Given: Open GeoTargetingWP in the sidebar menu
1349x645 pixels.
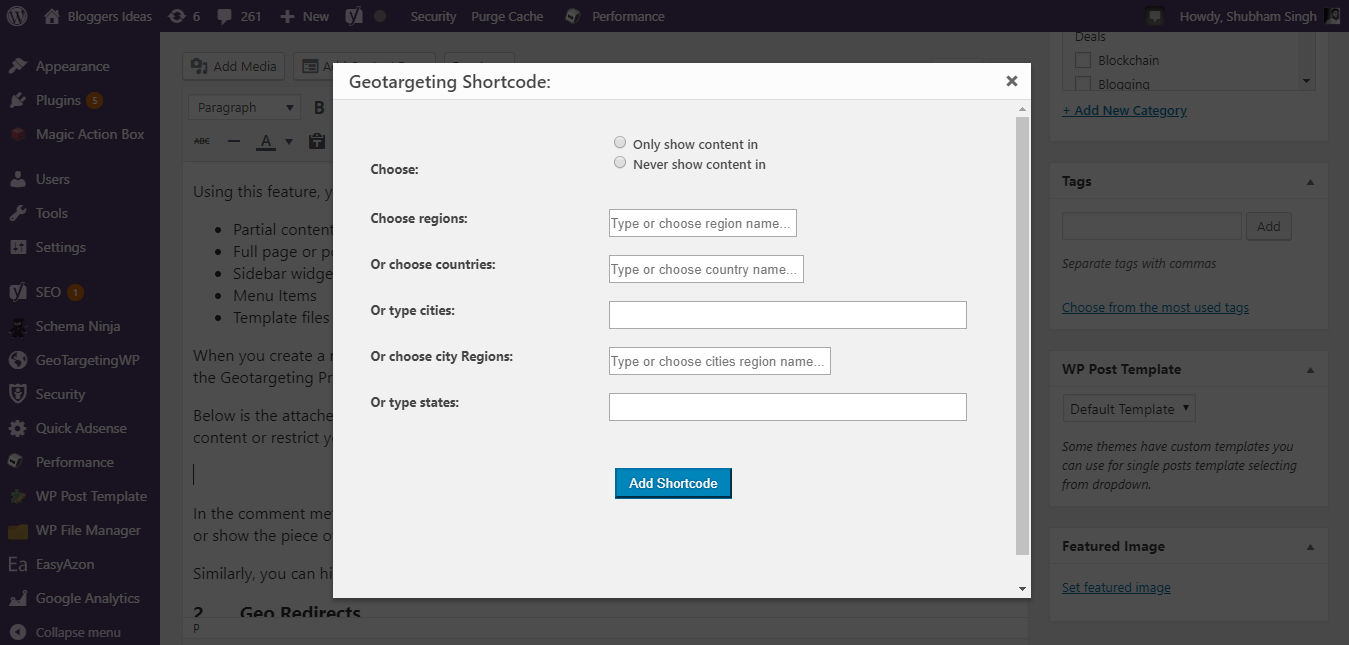Looking at the screenshot, I should [x=87, y=360].
